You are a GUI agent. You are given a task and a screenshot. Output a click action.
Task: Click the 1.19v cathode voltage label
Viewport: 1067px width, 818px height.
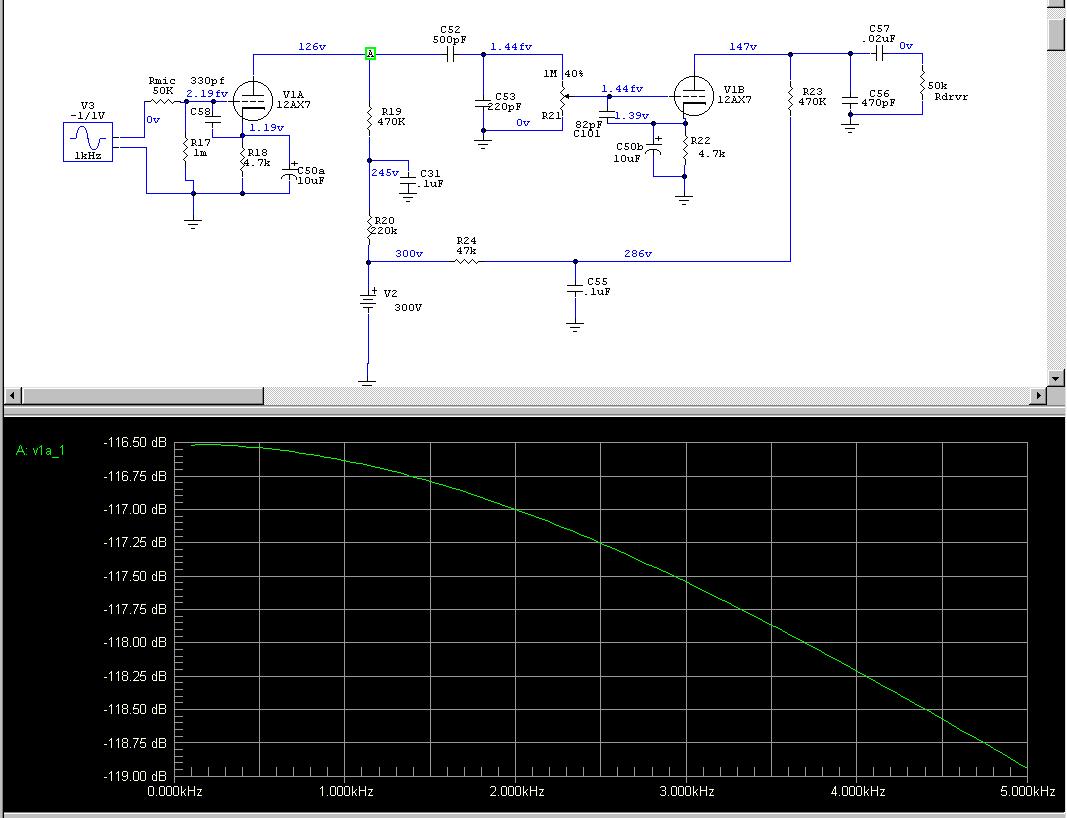267,127
